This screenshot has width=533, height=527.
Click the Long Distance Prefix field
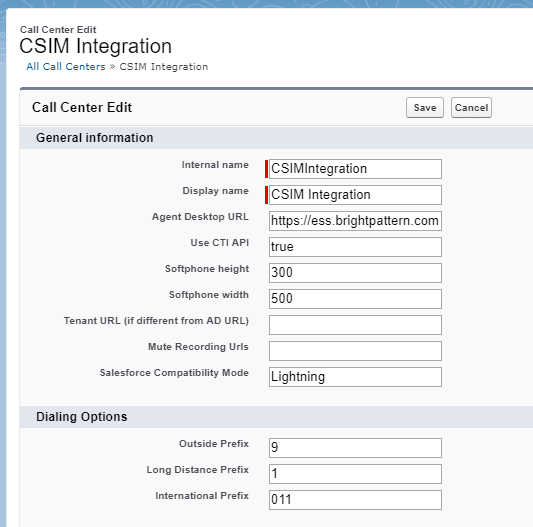pos(355,474)
